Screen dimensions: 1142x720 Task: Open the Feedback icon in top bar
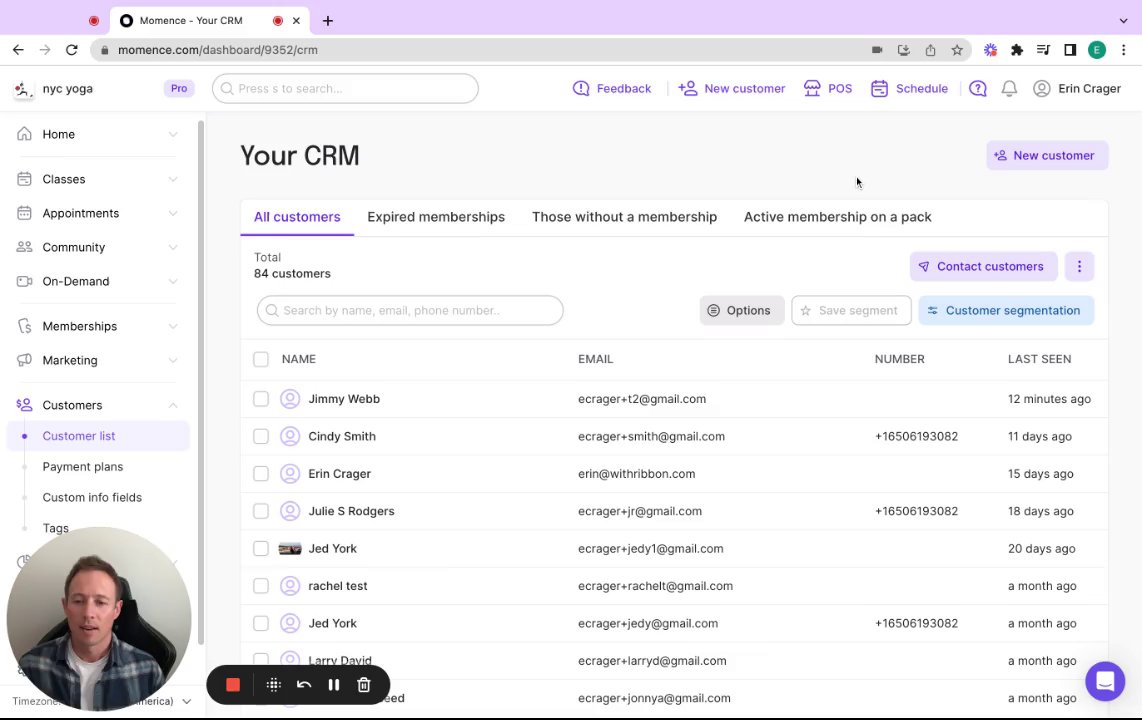pos(580,88)
